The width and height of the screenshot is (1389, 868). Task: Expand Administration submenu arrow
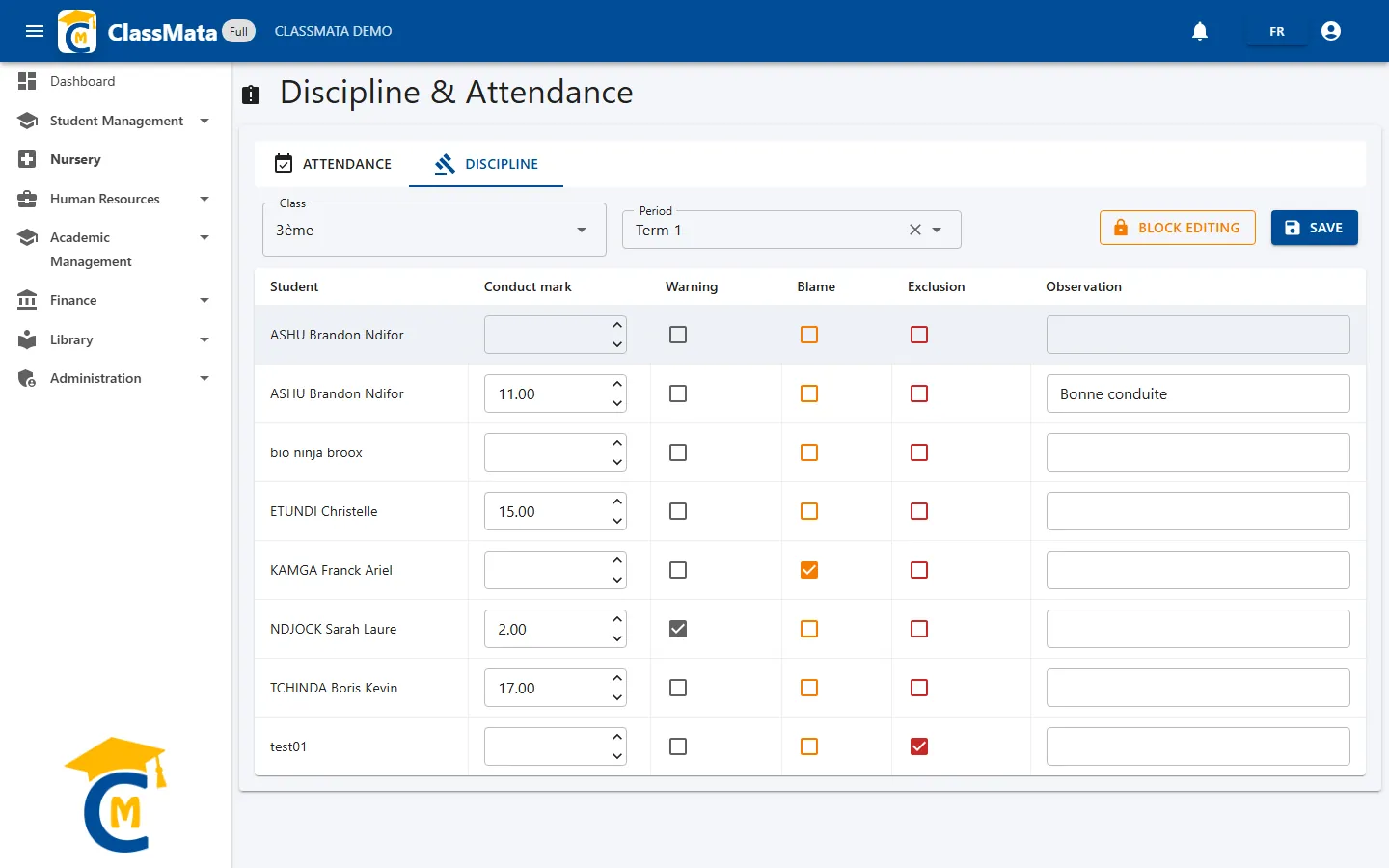(x=204, y=378)
